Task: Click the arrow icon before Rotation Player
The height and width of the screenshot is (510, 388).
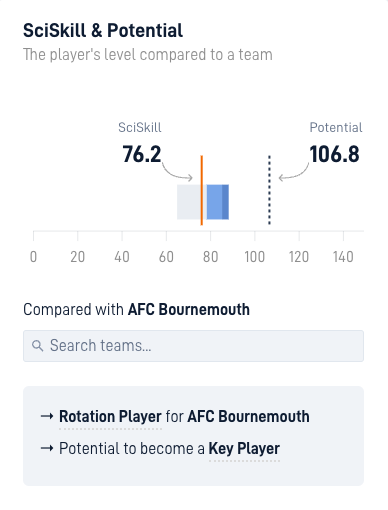Action: (x=47, y=416)
